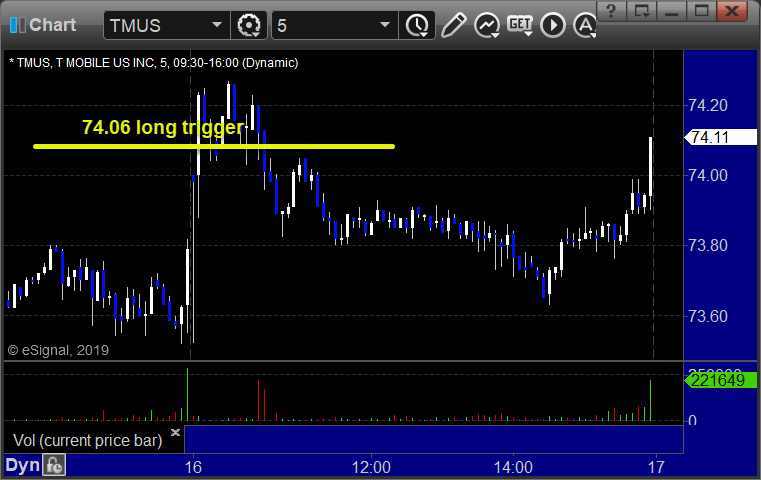Click the 73.60 price axis label
The width and height of the screenshot is (761, 480).
tap(709, 316)
